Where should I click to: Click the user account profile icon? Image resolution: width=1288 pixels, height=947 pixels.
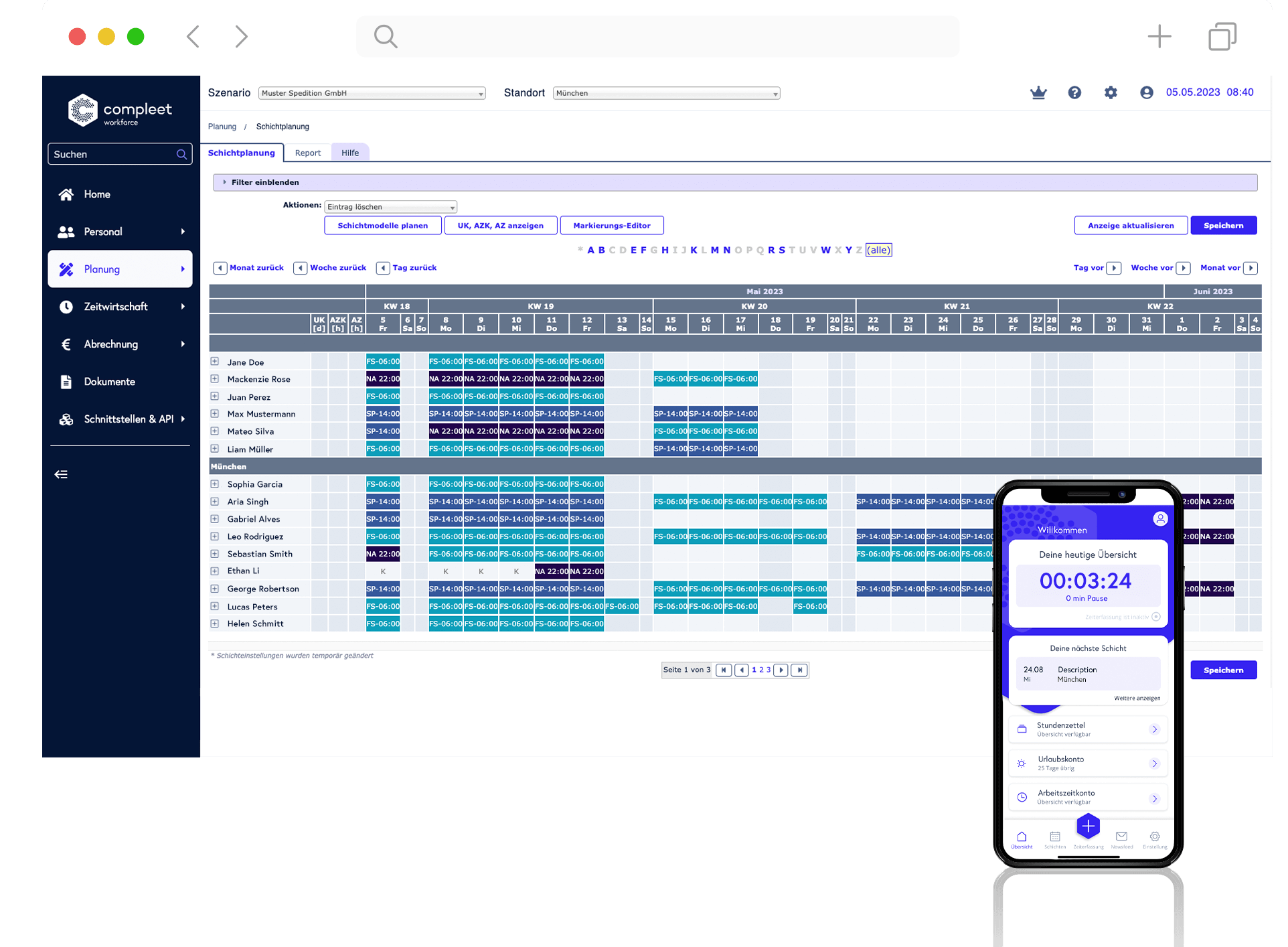click(x=1147, y=93)
